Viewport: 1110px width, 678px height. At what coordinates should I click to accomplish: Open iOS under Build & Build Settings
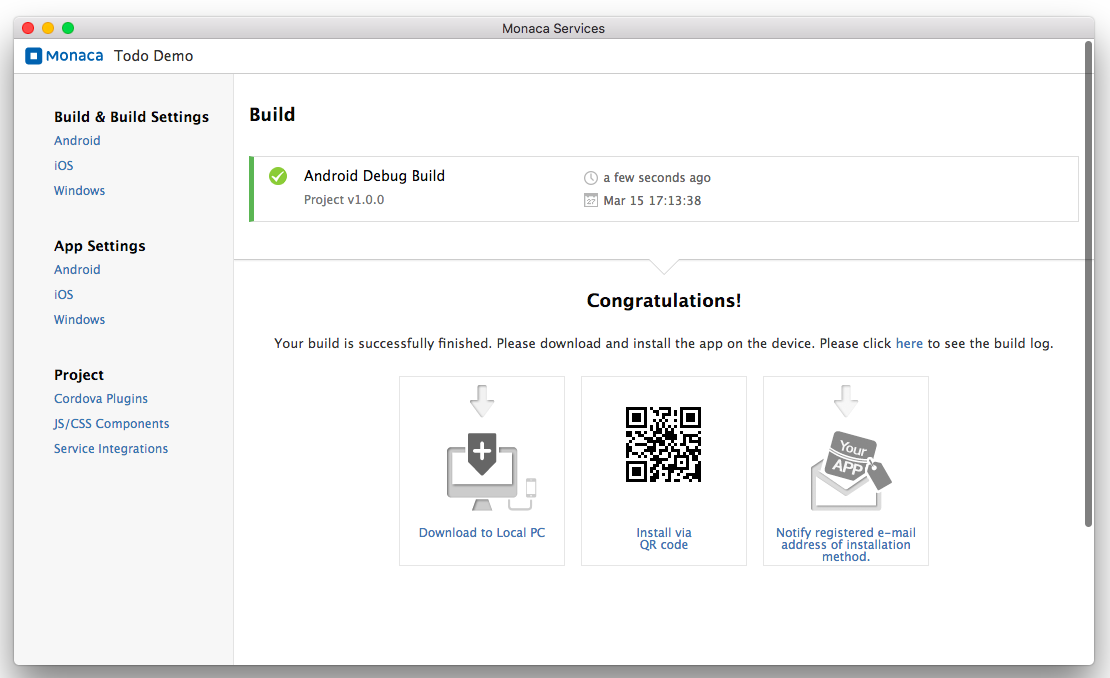point(64,166)
